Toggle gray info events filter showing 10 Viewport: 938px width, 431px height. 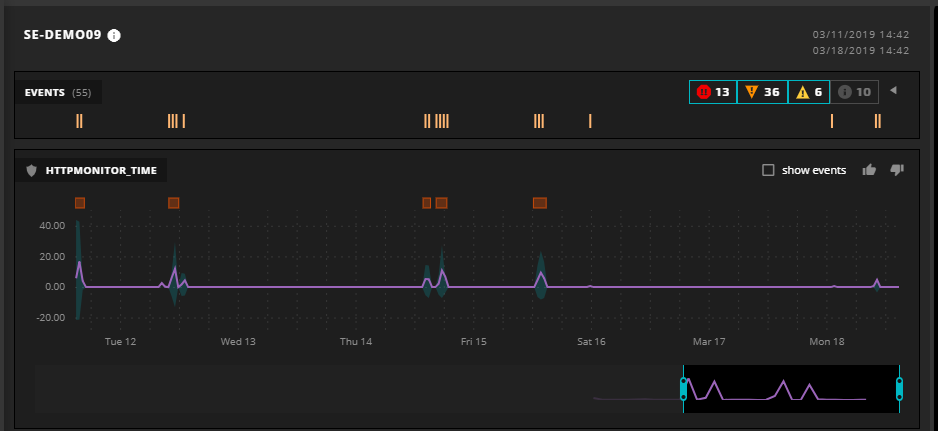(x=855, y=92)
